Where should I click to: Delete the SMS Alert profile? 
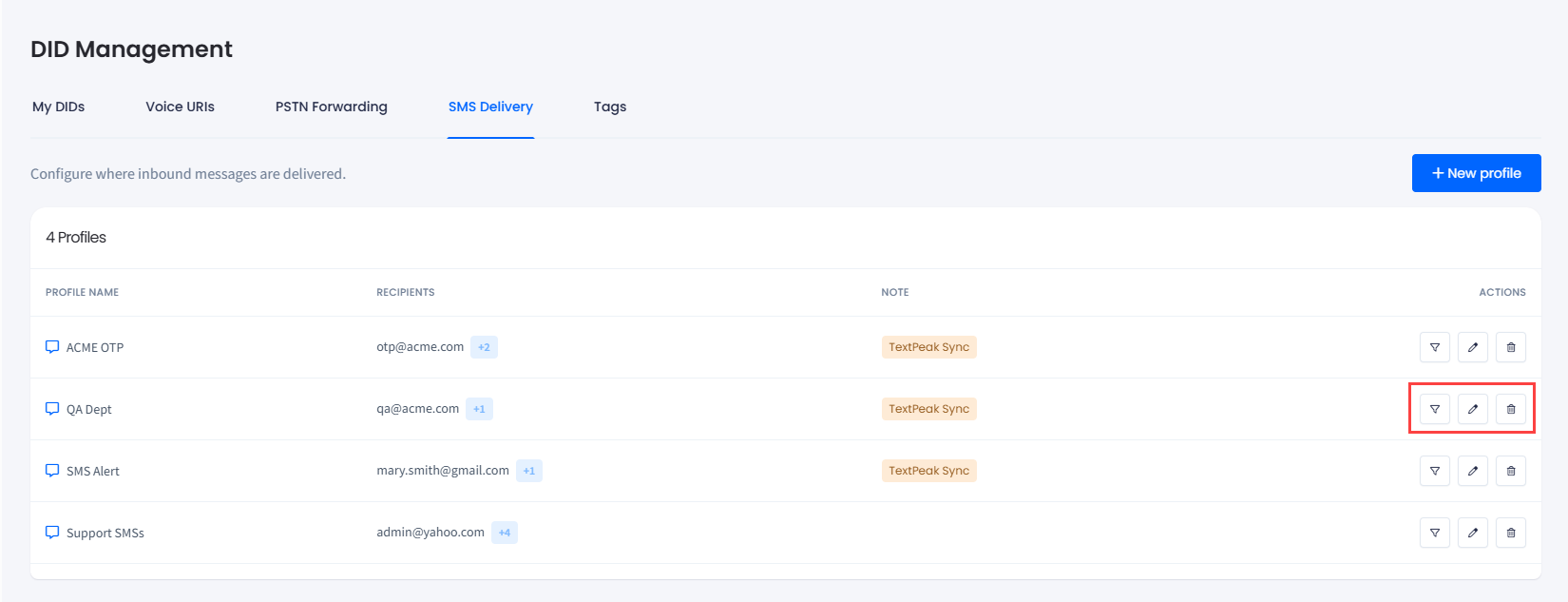pos(1511,471)
